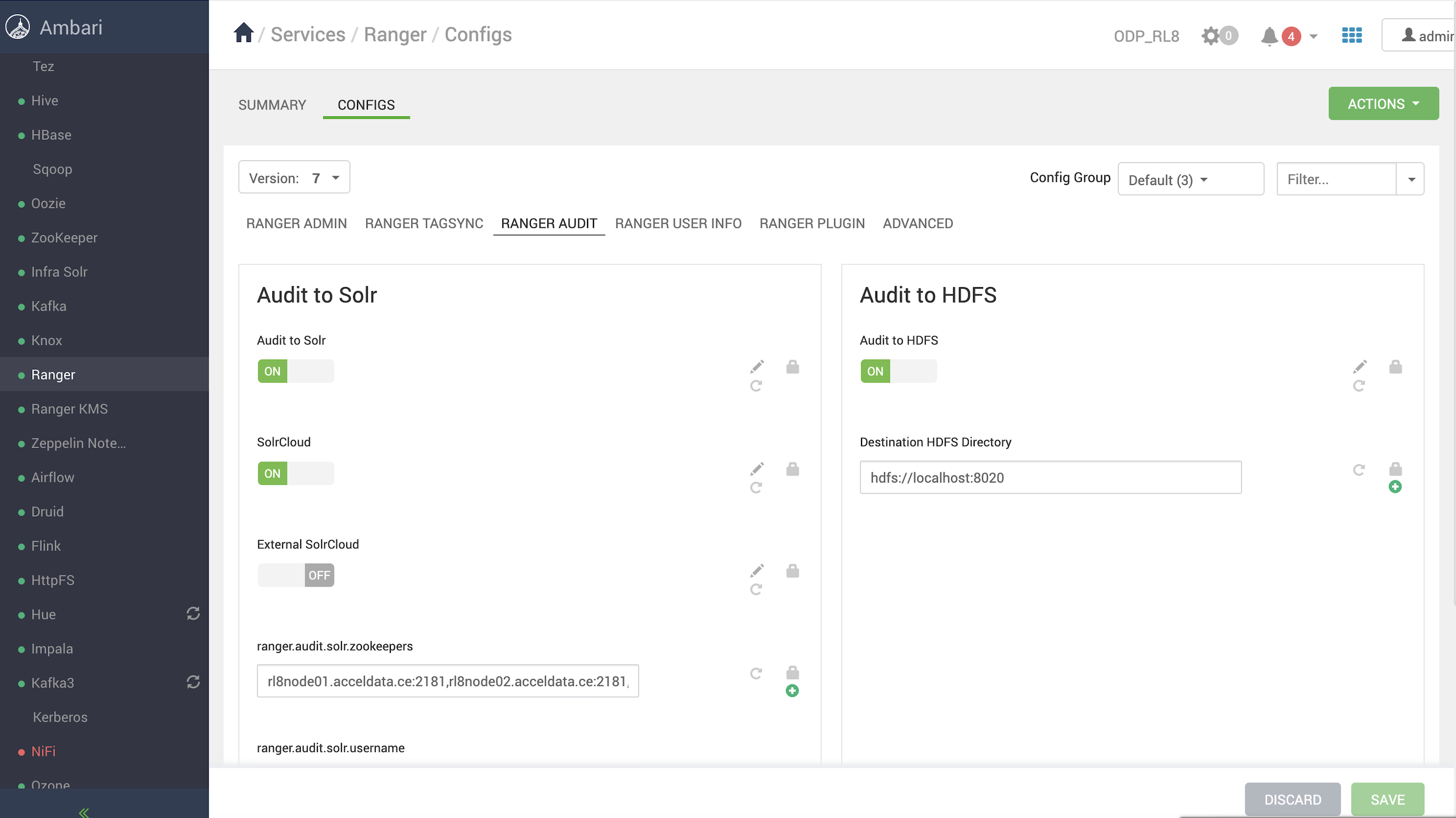
Task: Open the RANGER USER INFO tab
Action: [x=678, y=224]
